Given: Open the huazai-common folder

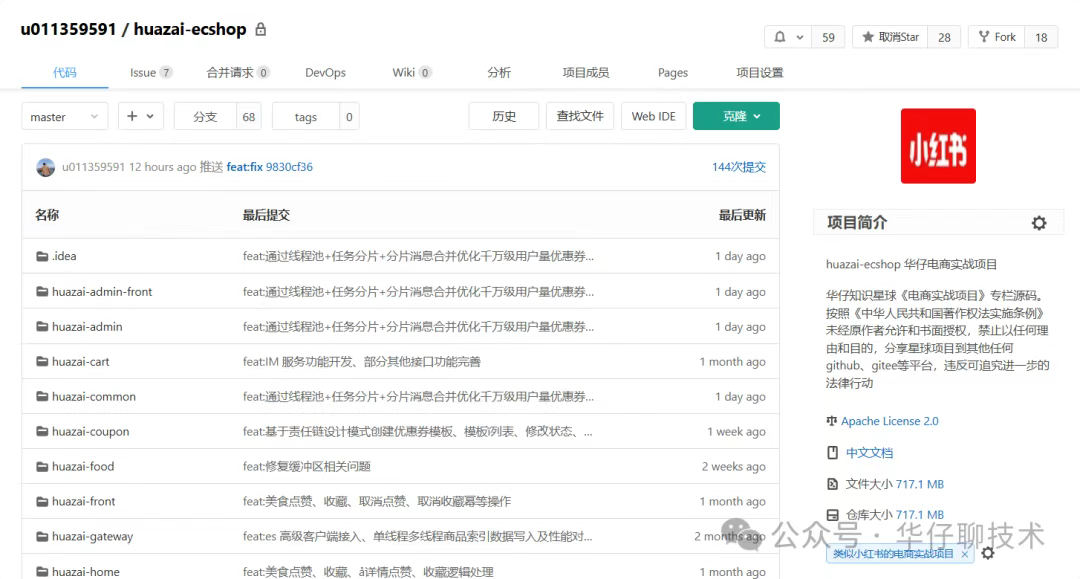Looking at the screenshot, I should click(x=94, y=397).
